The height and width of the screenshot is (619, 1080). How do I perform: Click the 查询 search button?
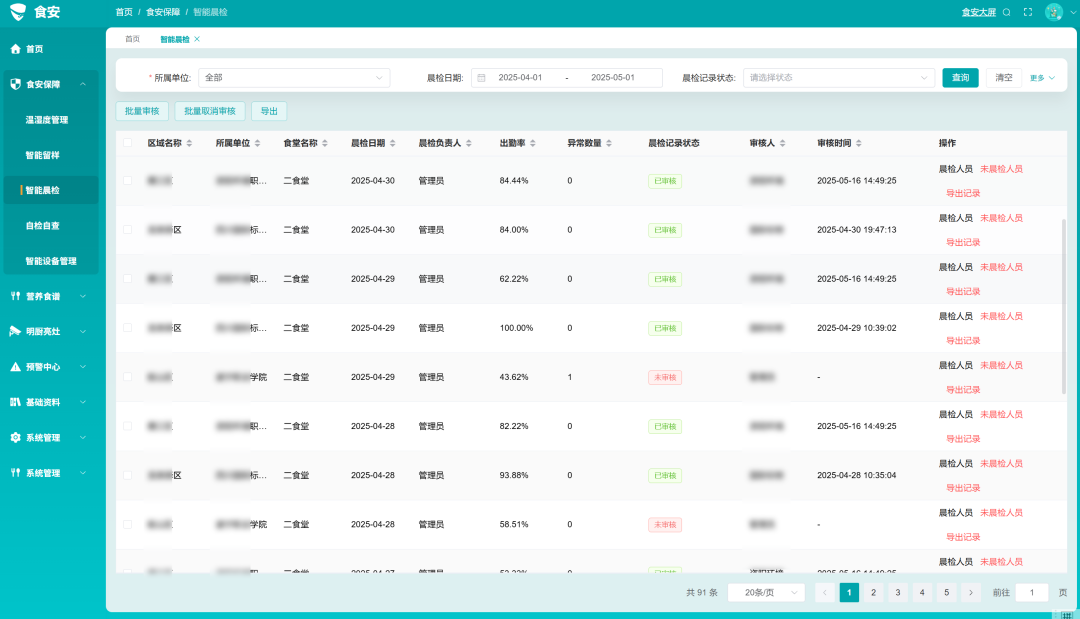(x=960, y=78)
